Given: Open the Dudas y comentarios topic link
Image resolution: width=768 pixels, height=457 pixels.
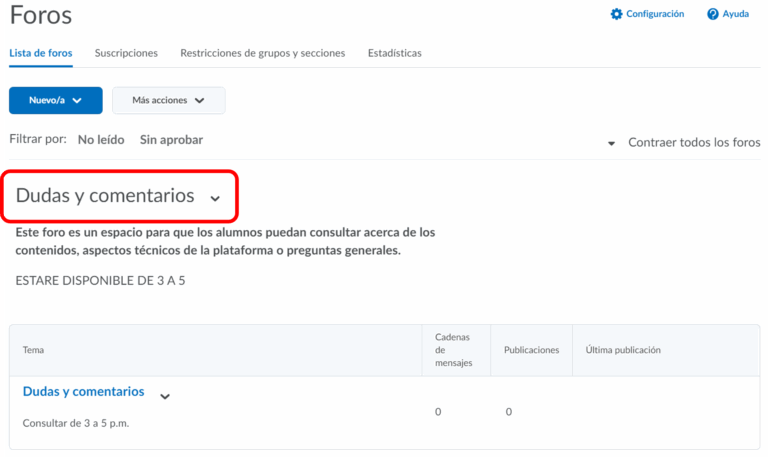Looking at the screenshot, I should point(83,392).
